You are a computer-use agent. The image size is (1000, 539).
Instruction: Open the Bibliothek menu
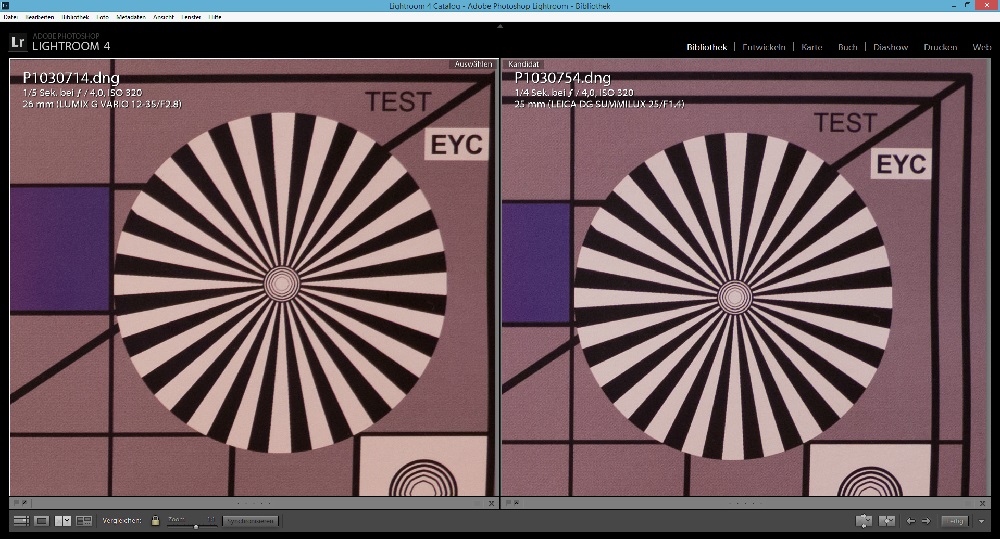[x=76, y=17]
